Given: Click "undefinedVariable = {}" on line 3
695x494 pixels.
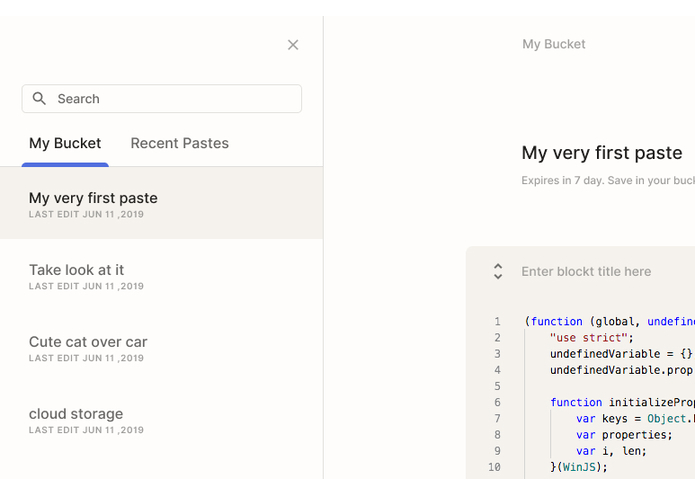Looking at the screenshot, I should (621, 354).
